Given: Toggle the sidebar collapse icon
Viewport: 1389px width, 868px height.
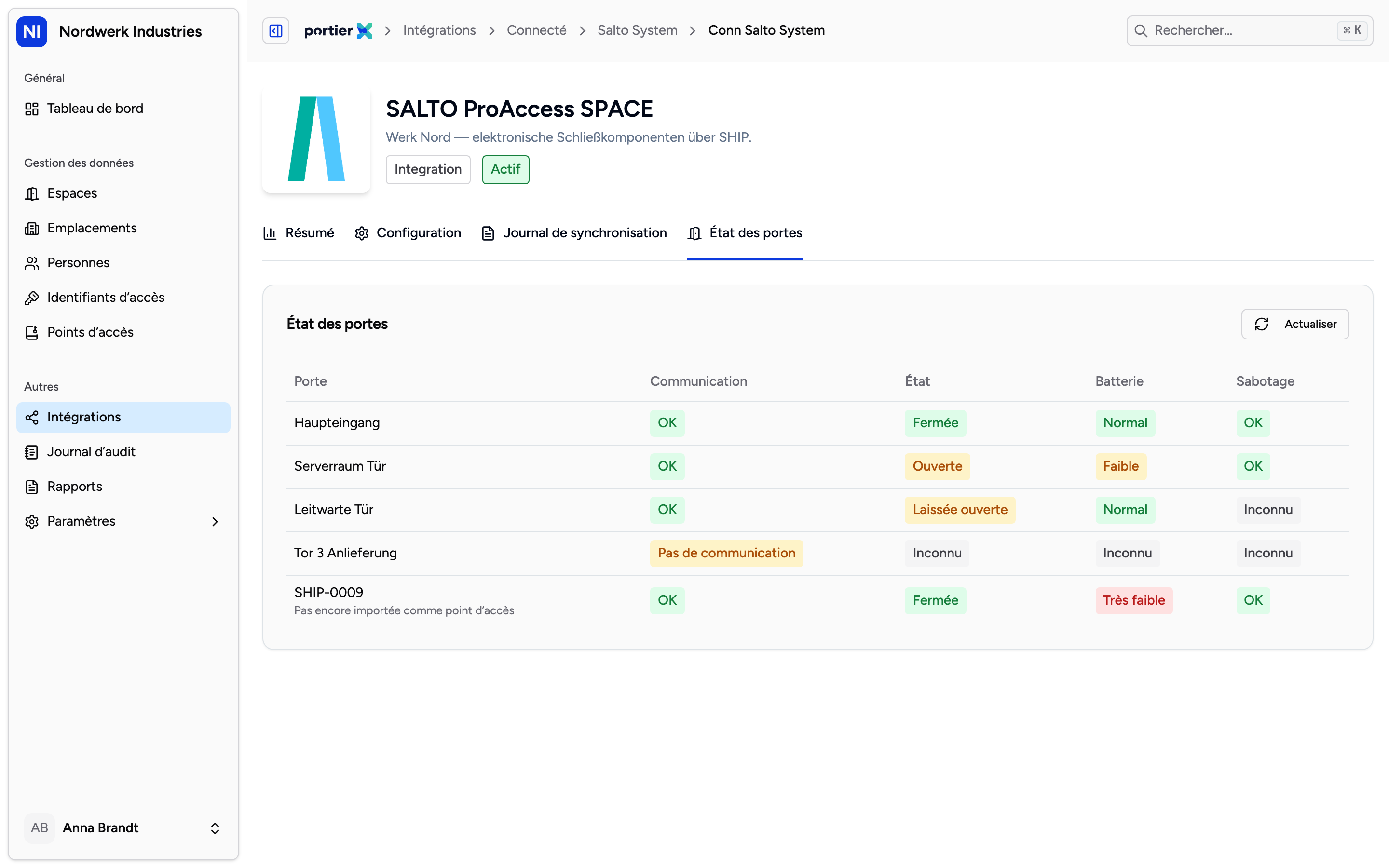Looking at the screenshot, I should 275,30.
